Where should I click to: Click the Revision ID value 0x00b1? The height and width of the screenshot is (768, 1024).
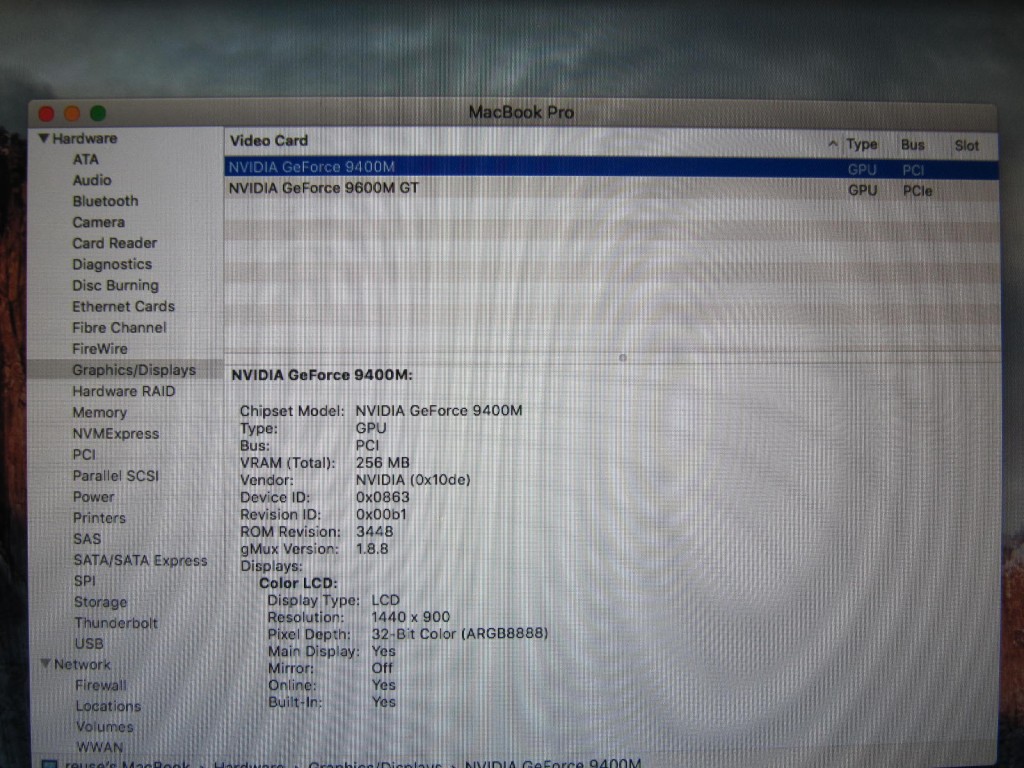click(x=381, y=515)
